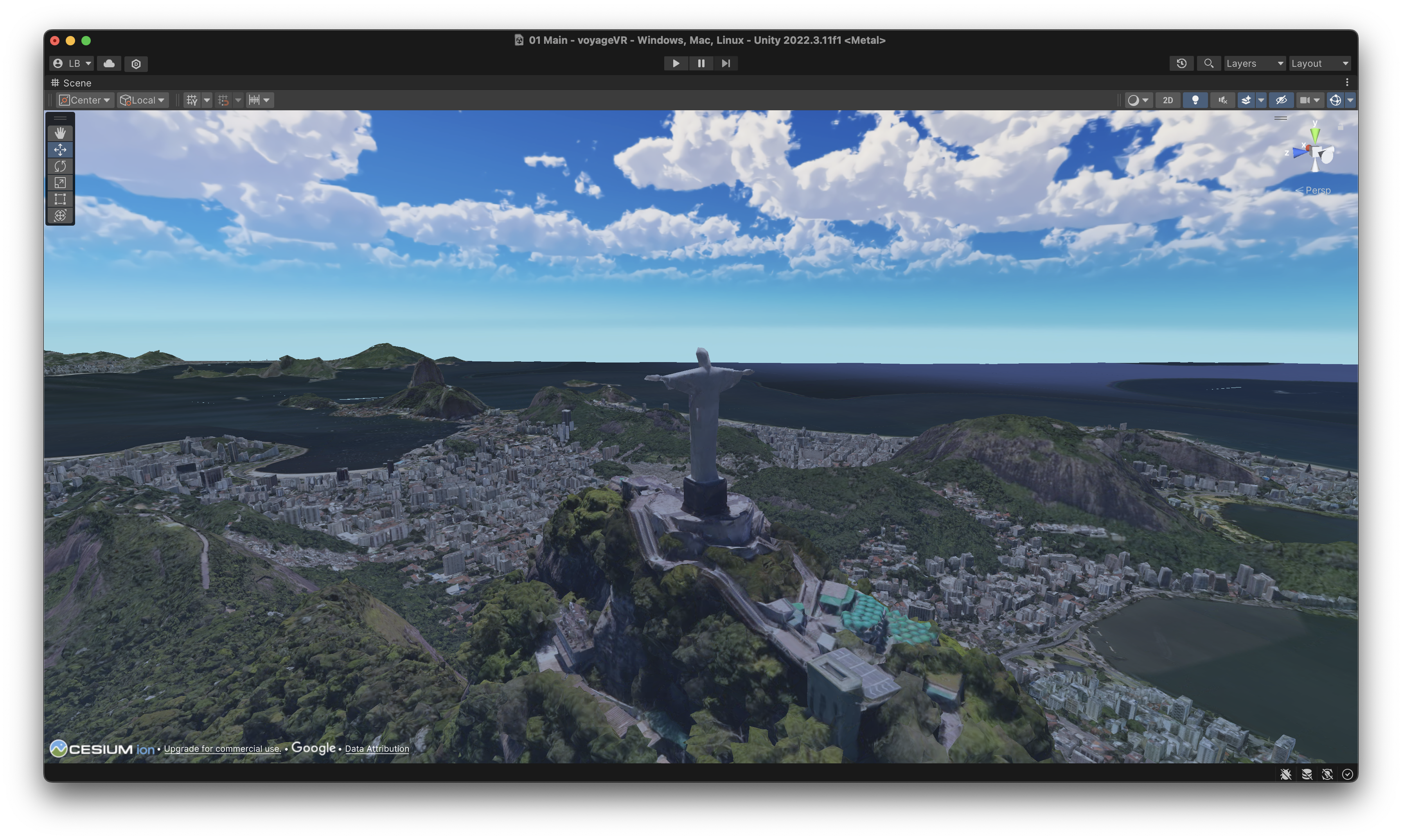Open Unity cloud services icon
This screenshot has height=840, width=1402.
[x=109, y=63]
